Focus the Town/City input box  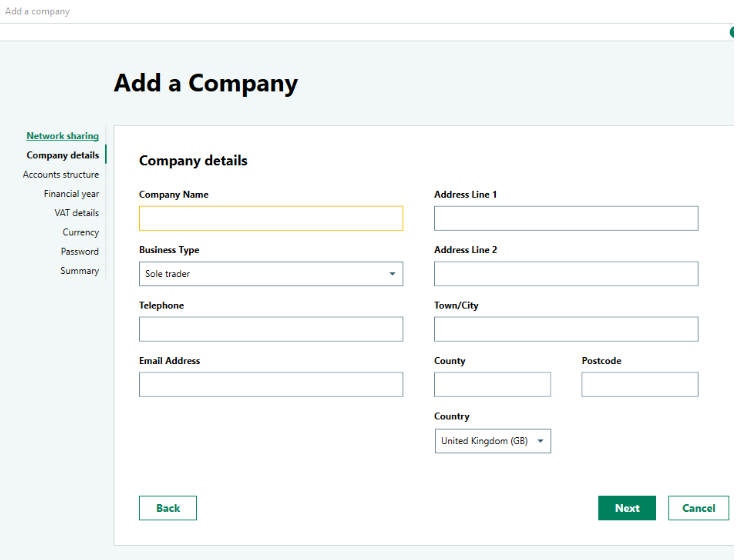point(566,330)
